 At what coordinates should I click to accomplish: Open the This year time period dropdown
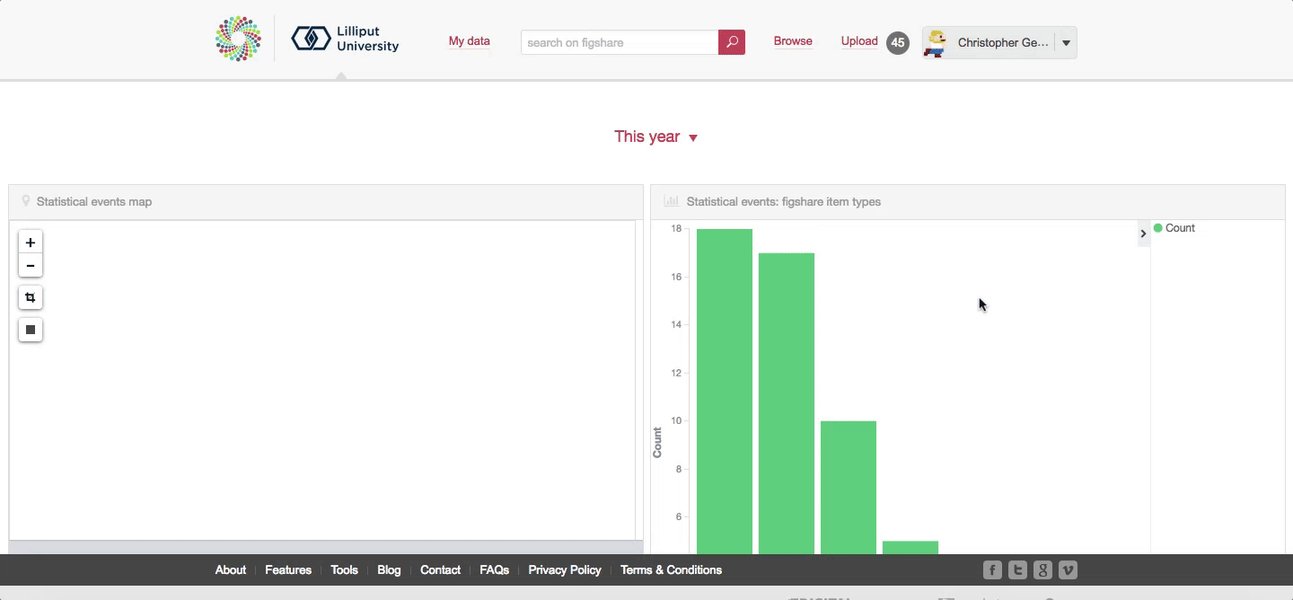pos(655,136)
